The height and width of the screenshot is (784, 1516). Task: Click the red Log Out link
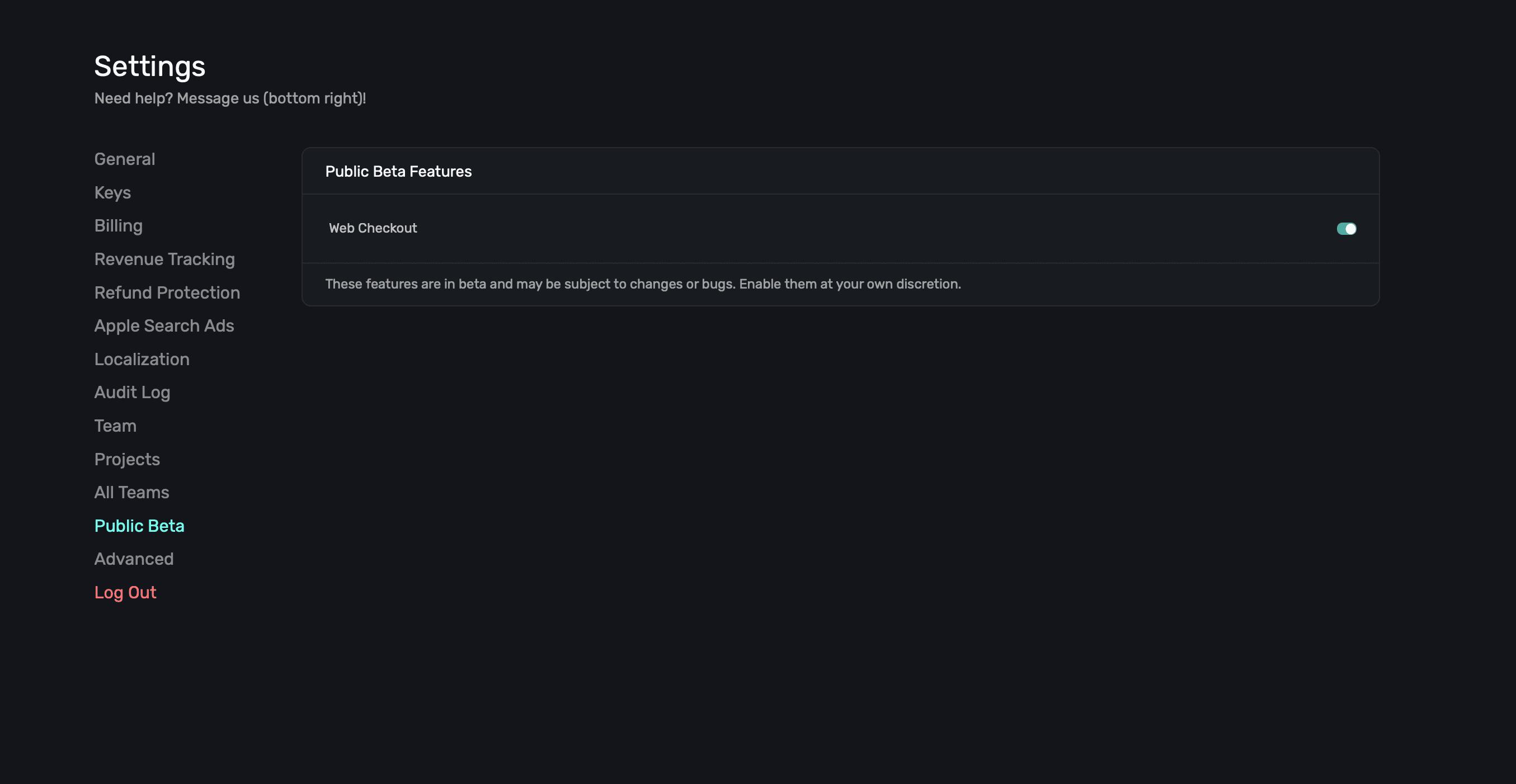click(x=125, y=592)
